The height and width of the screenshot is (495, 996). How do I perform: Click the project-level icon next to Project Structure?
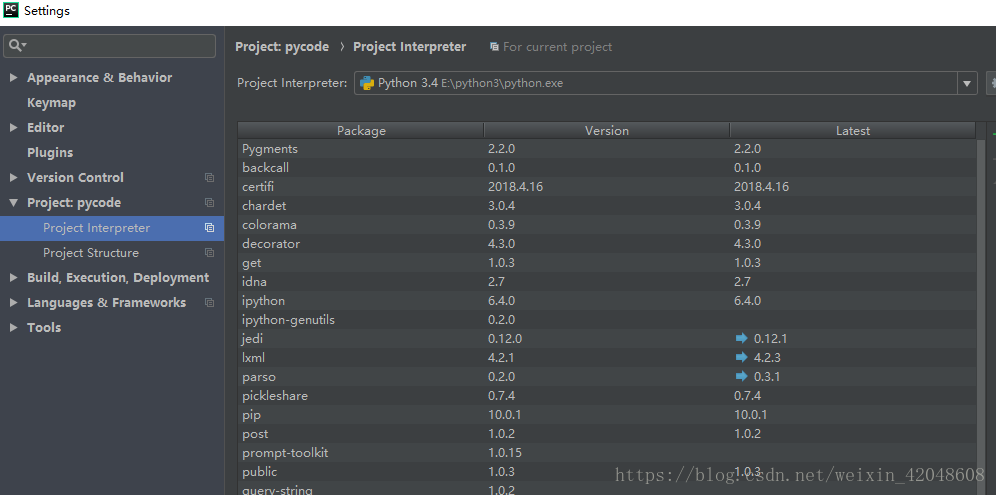coord(209,253)
